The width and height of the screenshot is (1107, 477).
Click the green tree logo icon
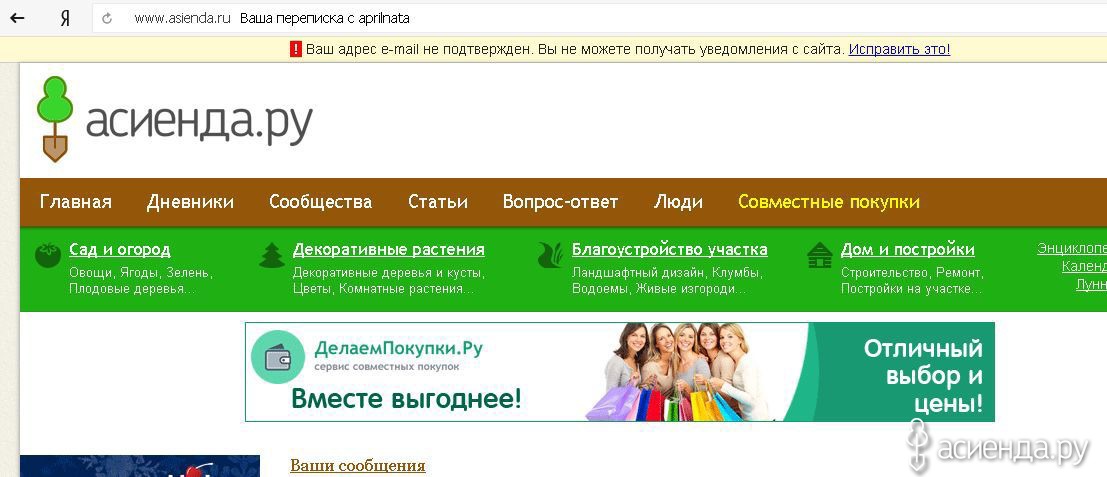(54, 119)
